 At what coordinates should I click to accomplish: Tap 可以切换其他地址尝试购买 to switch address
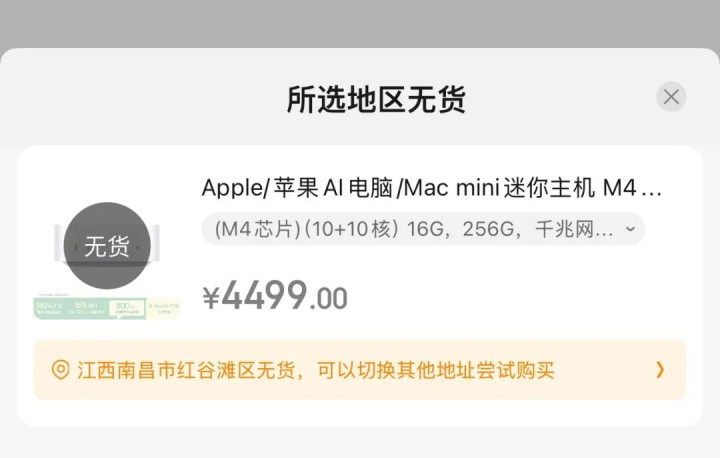tap(436, 370)
